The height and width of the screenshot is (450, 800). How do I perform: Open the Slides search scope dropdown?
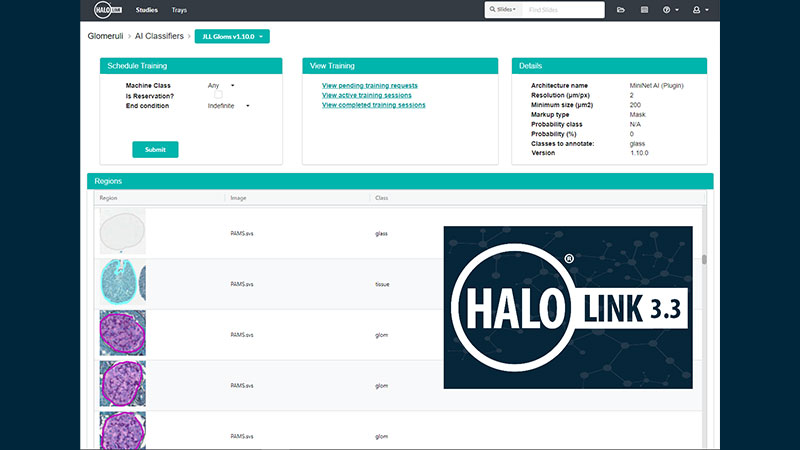503,10
